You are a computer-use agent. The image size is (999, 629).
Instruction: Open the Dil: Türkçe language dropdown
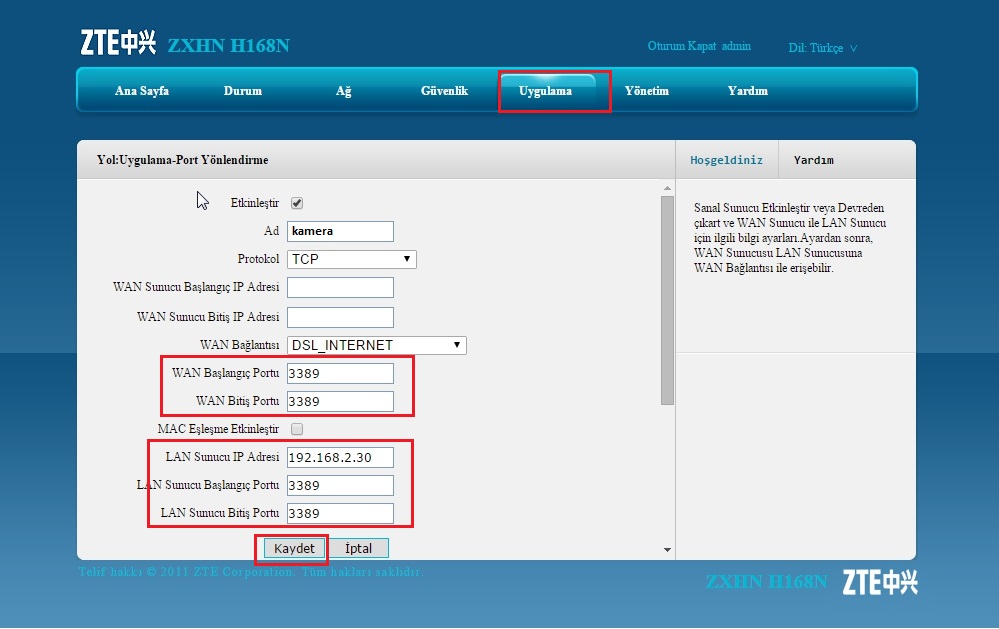click(x=823, y=48)
